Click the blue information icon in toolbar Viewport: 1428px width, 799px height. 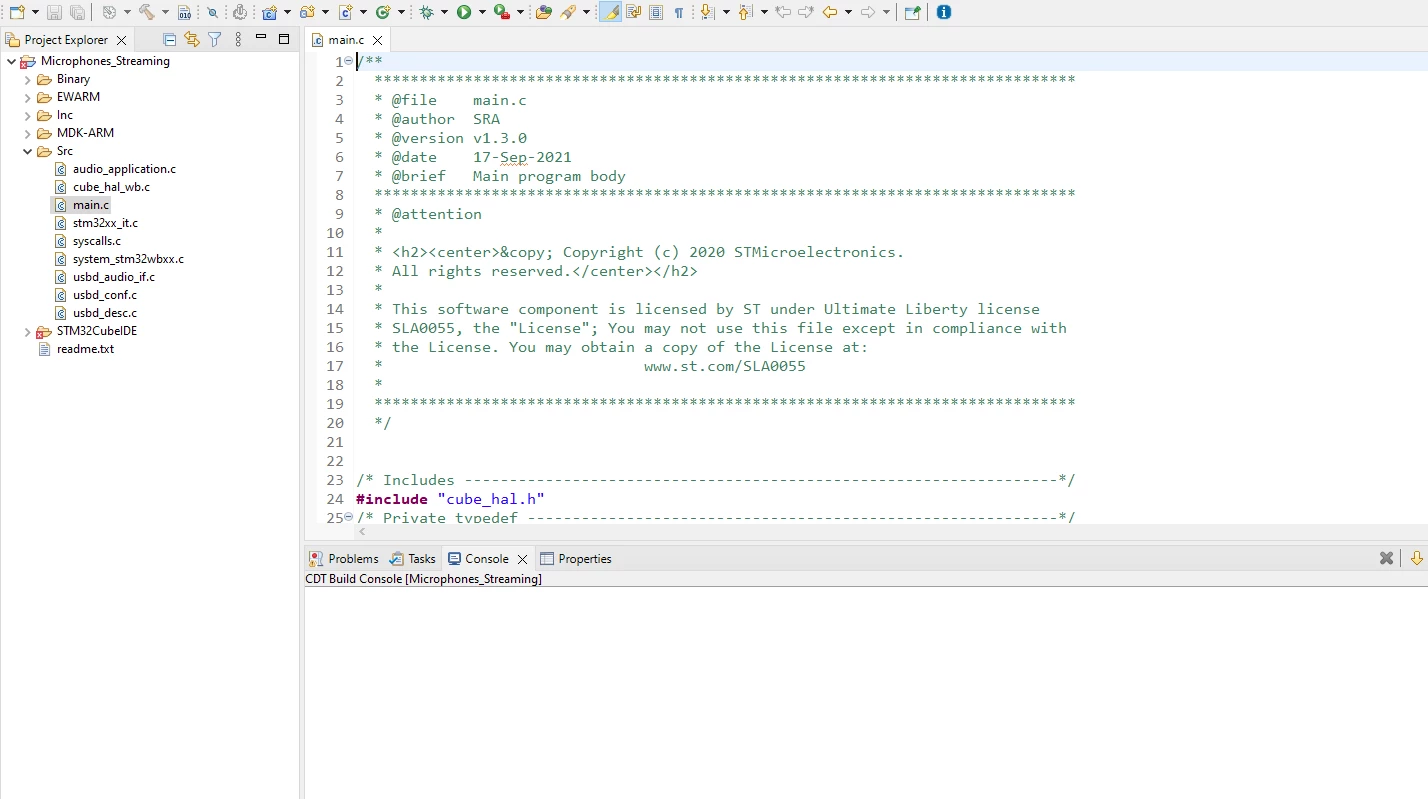click(943, 12)
